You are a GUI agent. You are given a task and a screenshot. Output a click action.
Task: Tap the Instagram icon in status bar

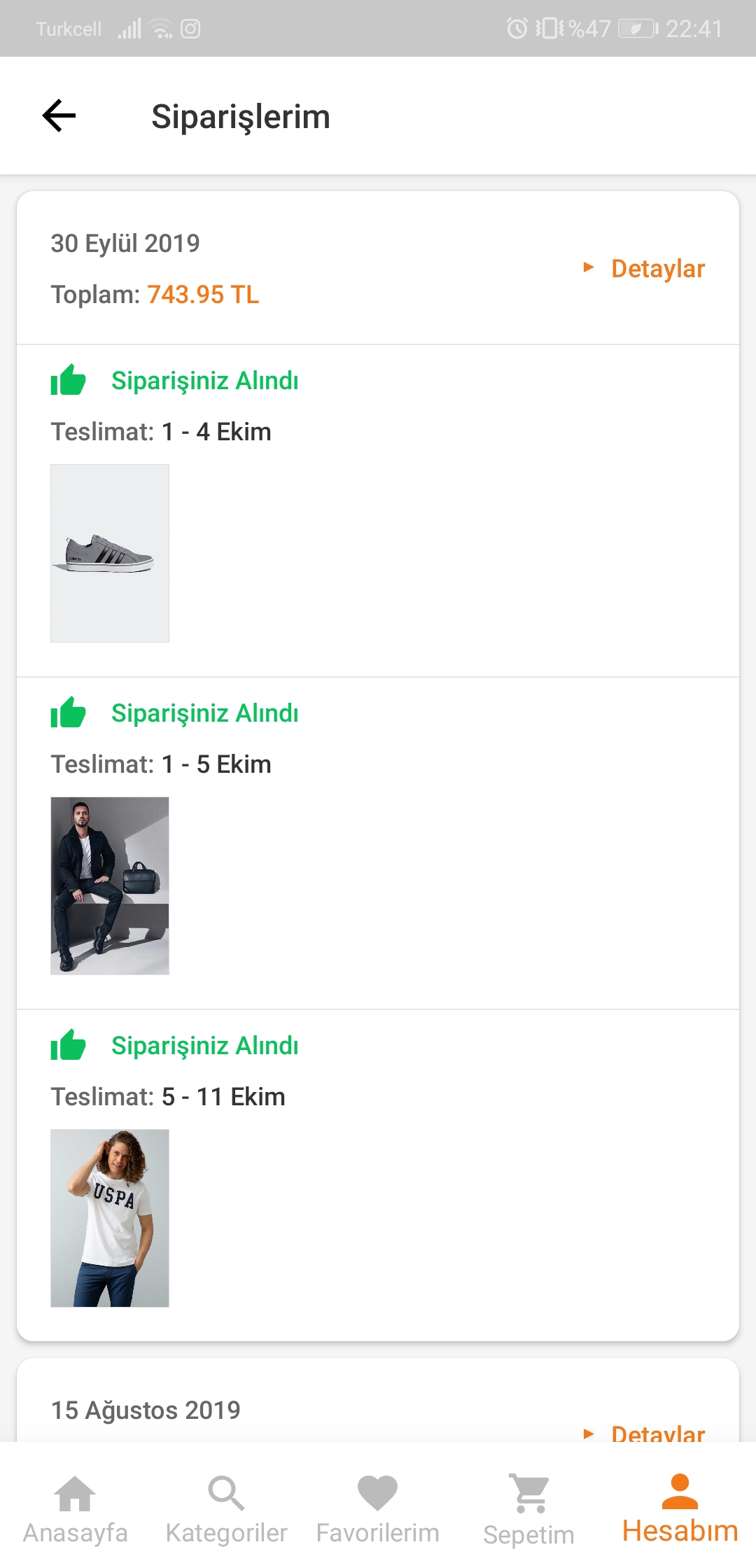tap(190, 29)
